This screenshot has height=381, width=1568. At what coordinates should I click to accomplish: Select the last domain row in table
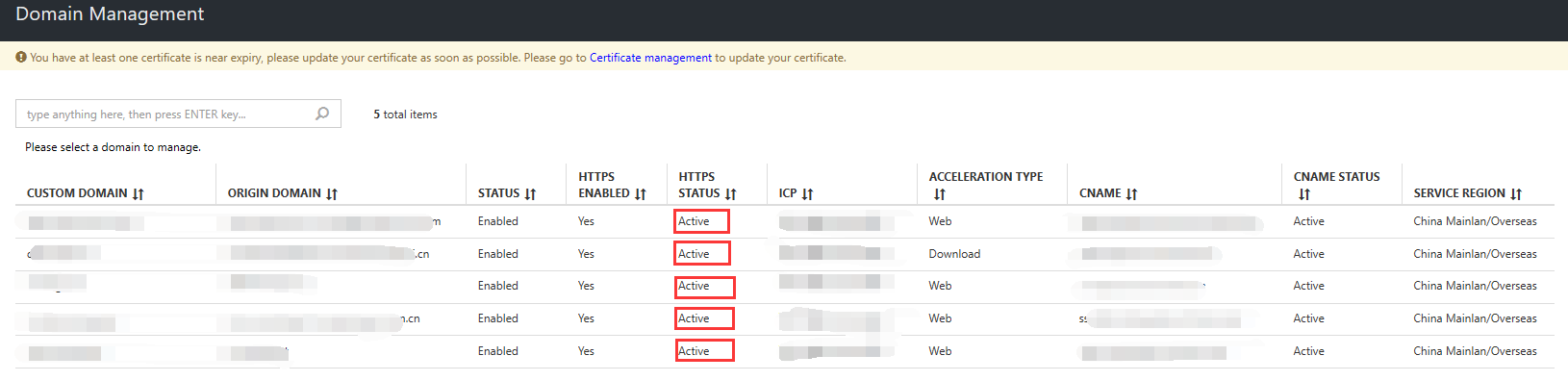point(784,351)
